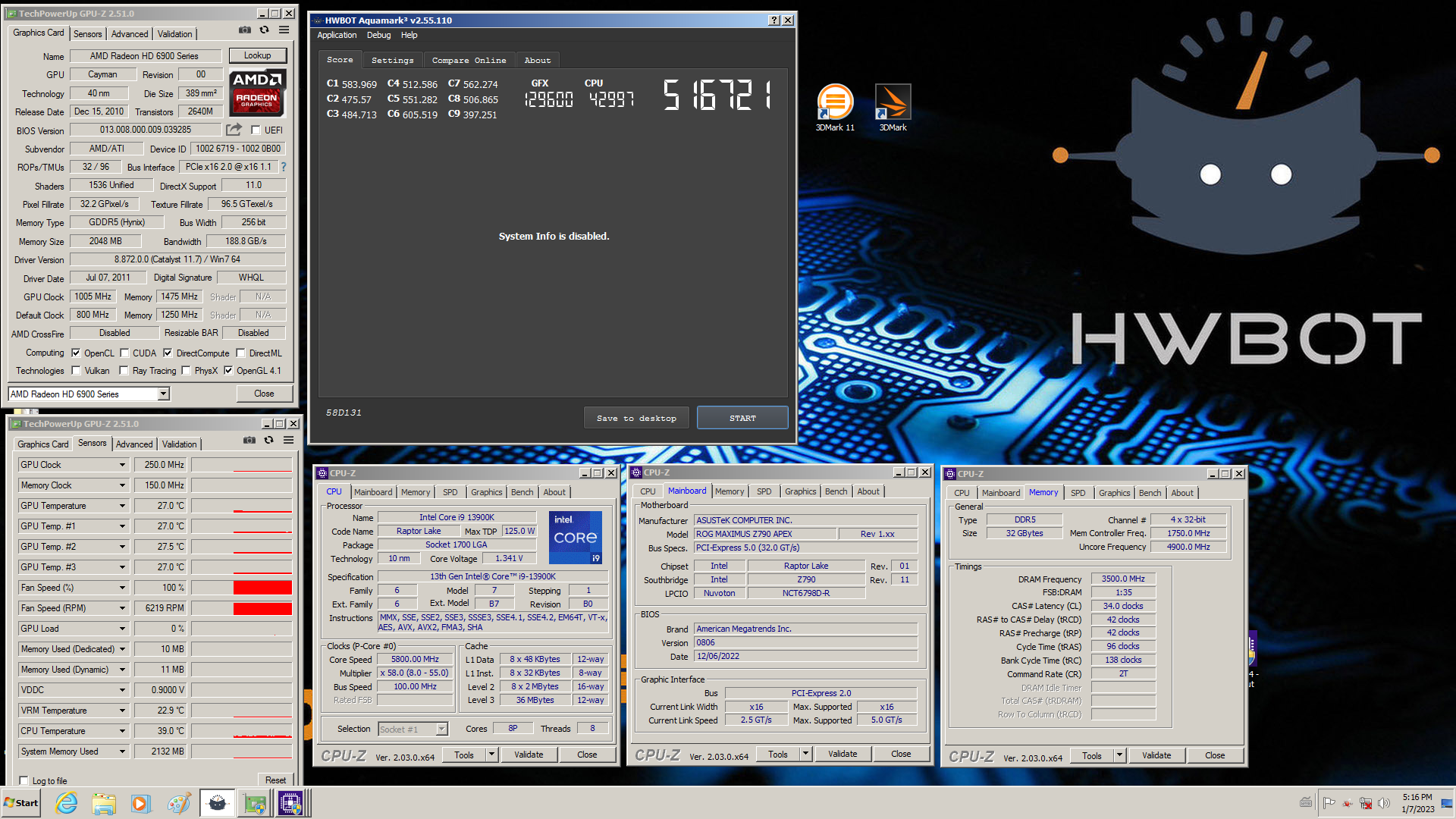Expand the GPU Clock sensor dropdown

(x=122, y=465)
